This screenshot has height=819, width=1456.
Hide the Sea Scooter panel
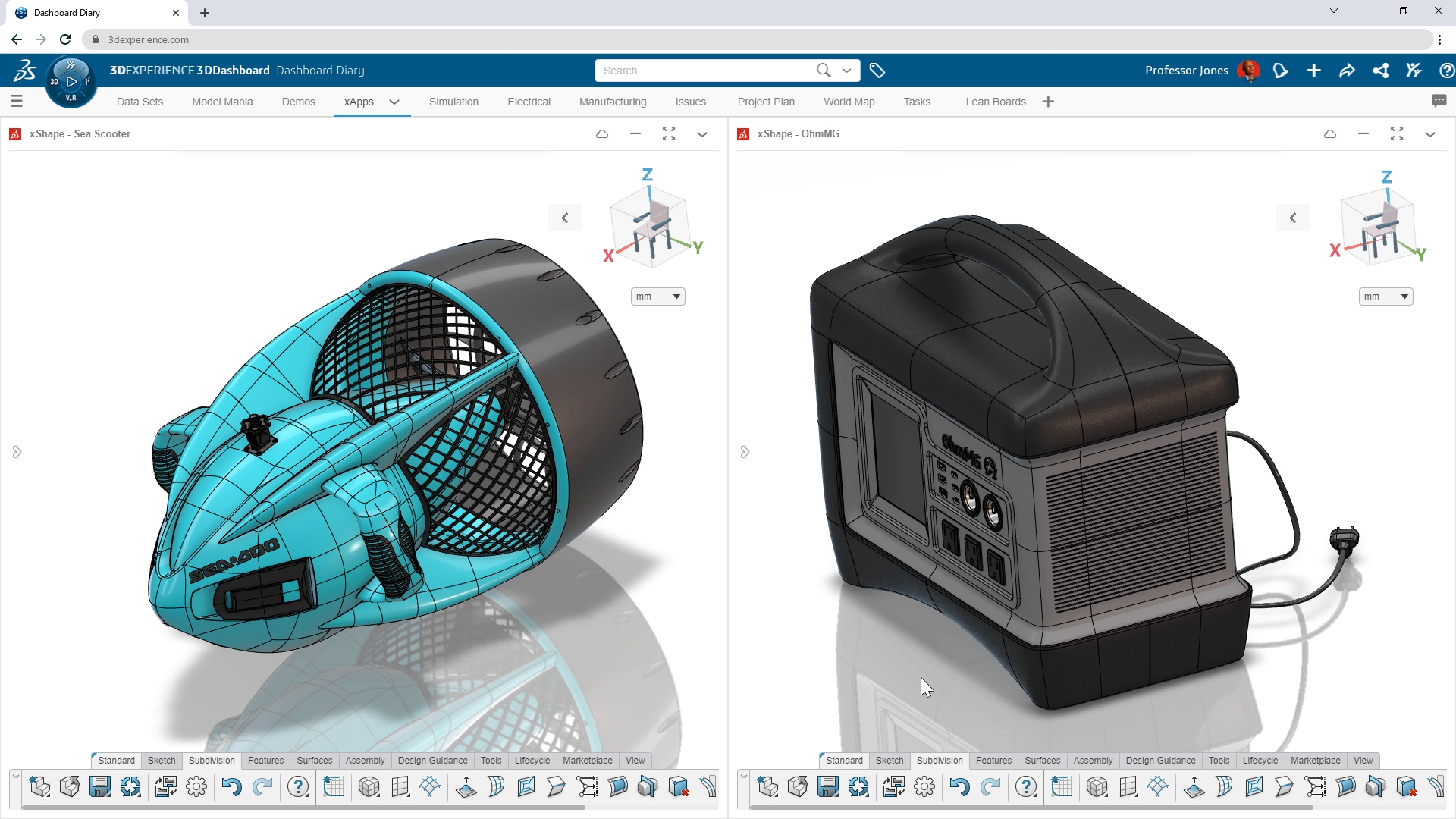[636, 133]
